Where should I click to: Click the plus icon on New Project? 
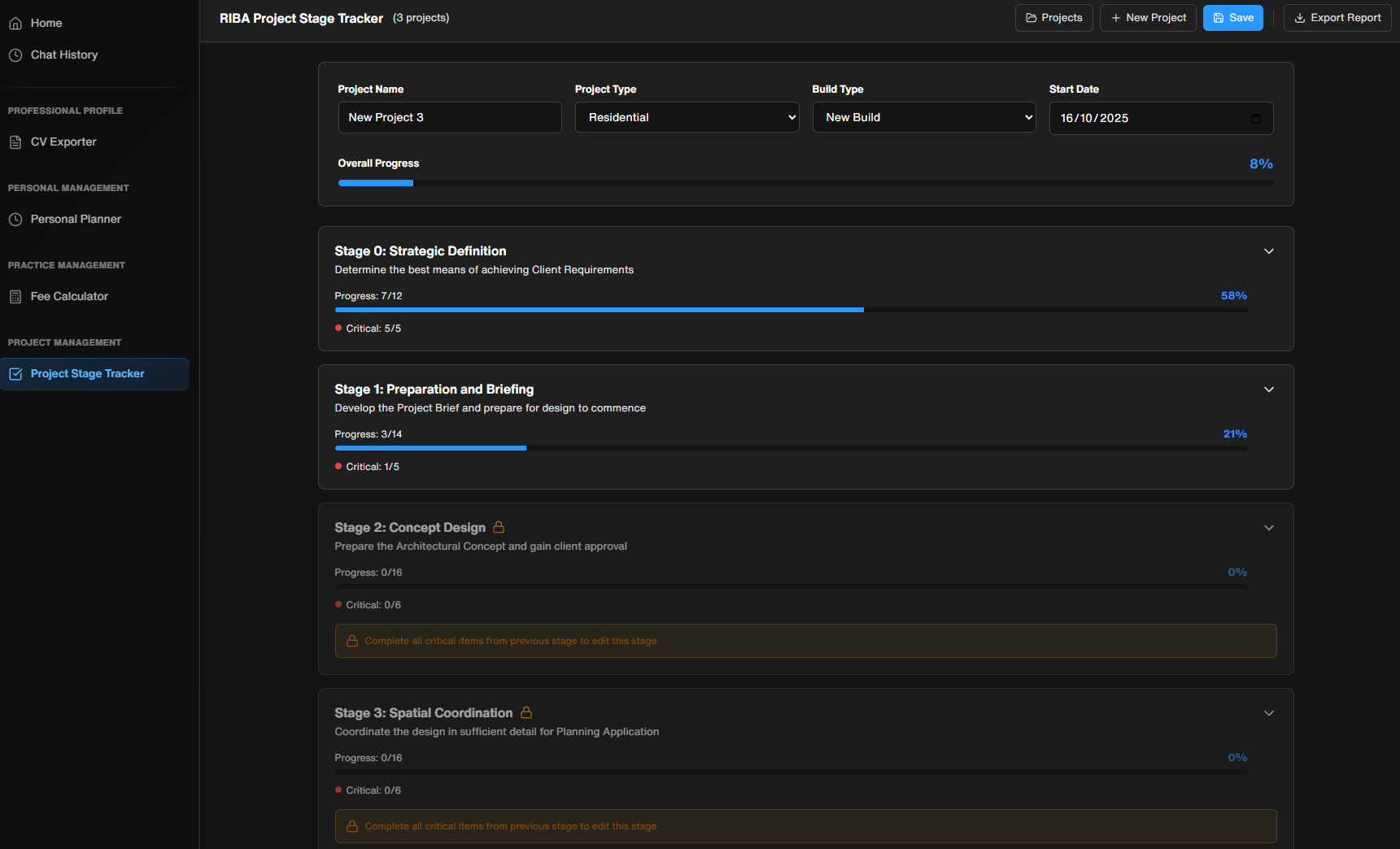1114,17
